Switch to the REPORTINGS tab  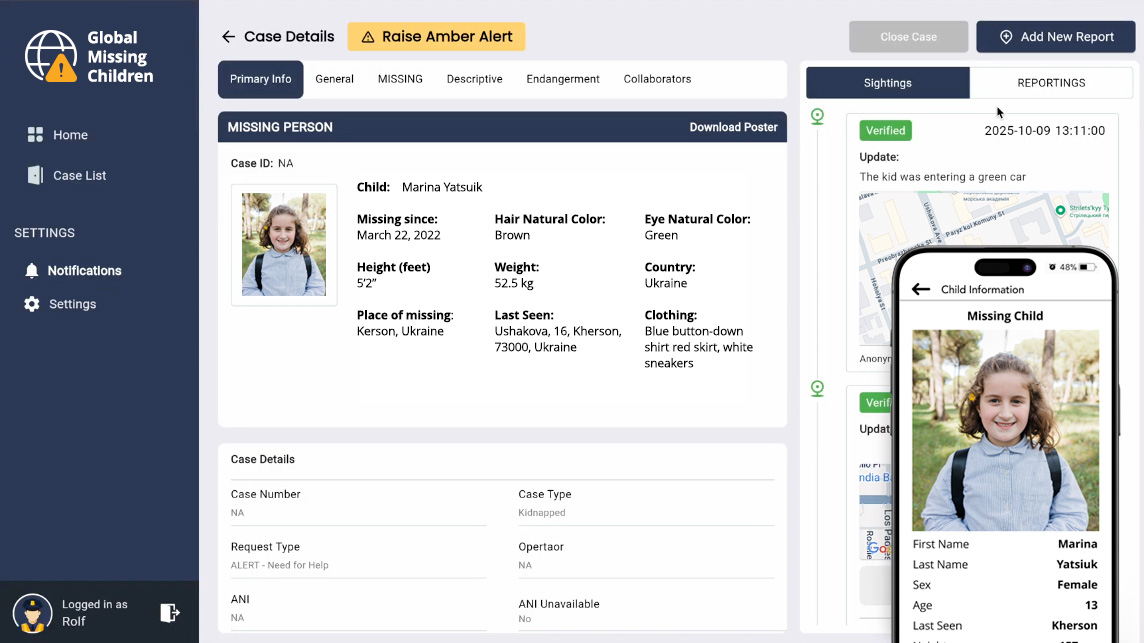tap(1051, 83)
